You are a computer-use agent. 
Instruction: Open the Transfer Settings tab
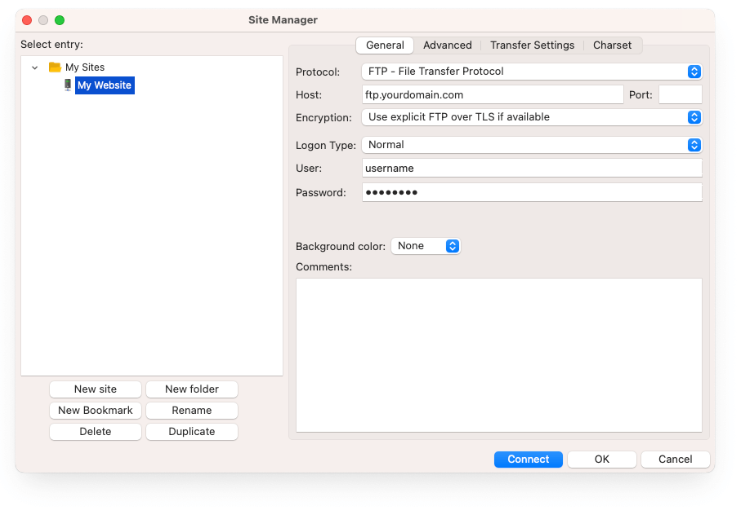[532, 45]
